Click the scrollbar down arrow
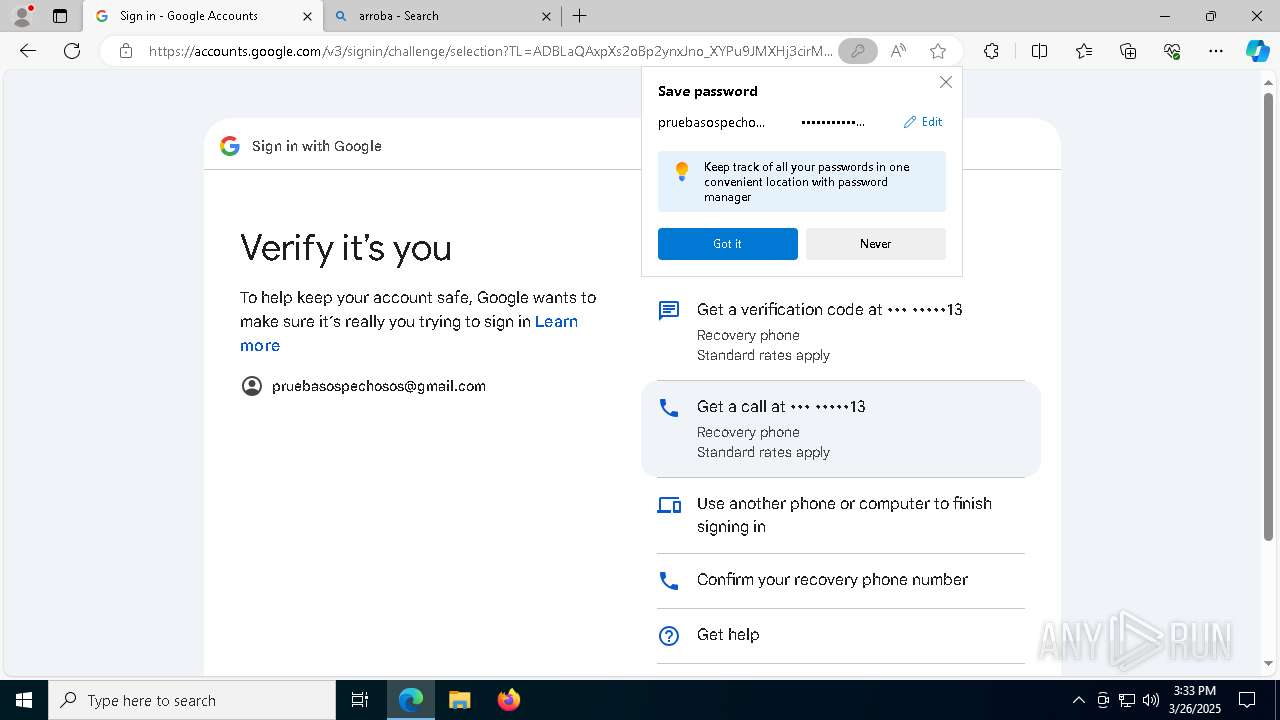This screenshot has height=720, width=1280. (x=1268, y=663)
